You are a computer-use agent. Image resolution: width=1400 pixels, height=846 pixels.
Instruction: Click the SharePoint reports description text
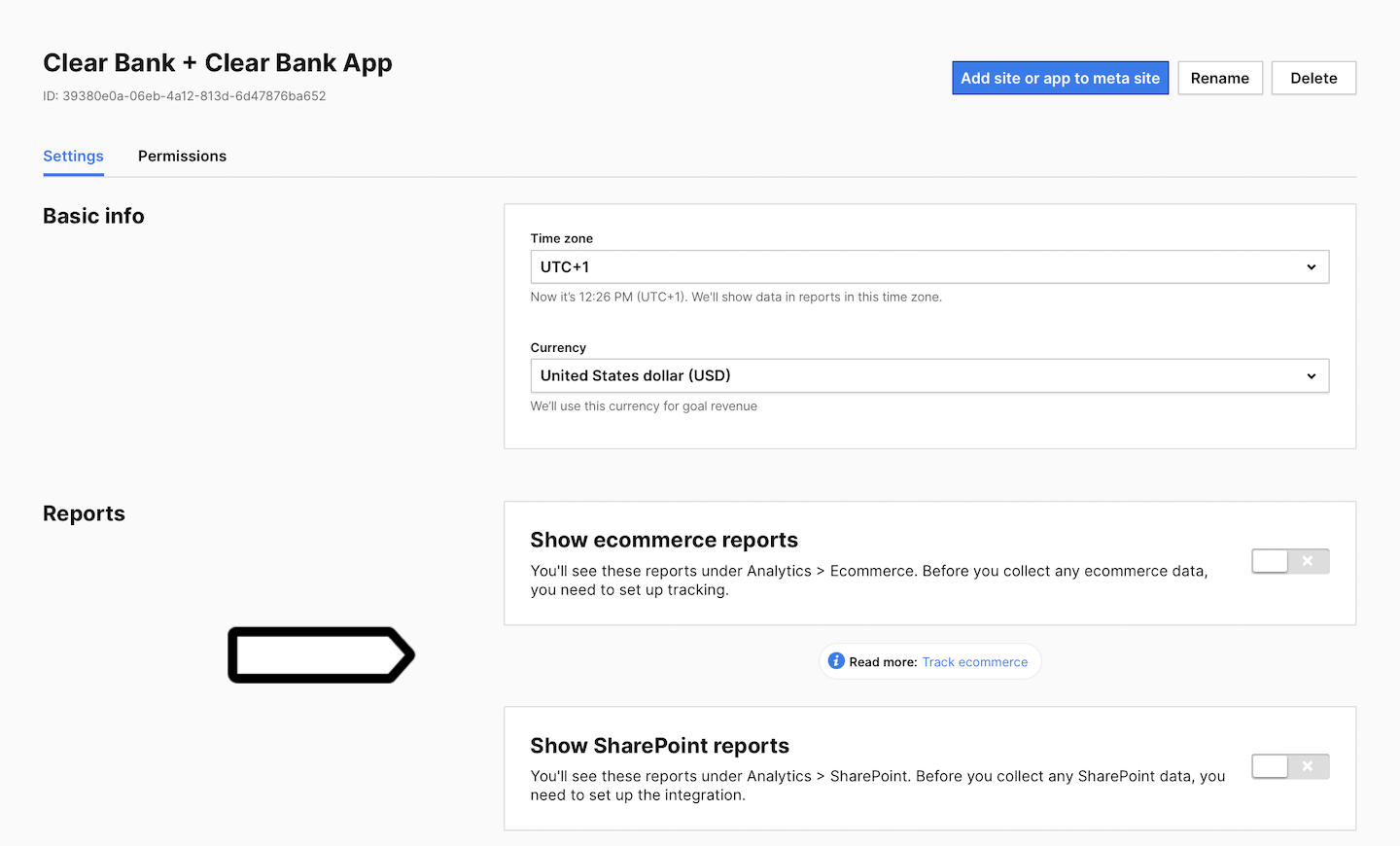tap(877, 786)
